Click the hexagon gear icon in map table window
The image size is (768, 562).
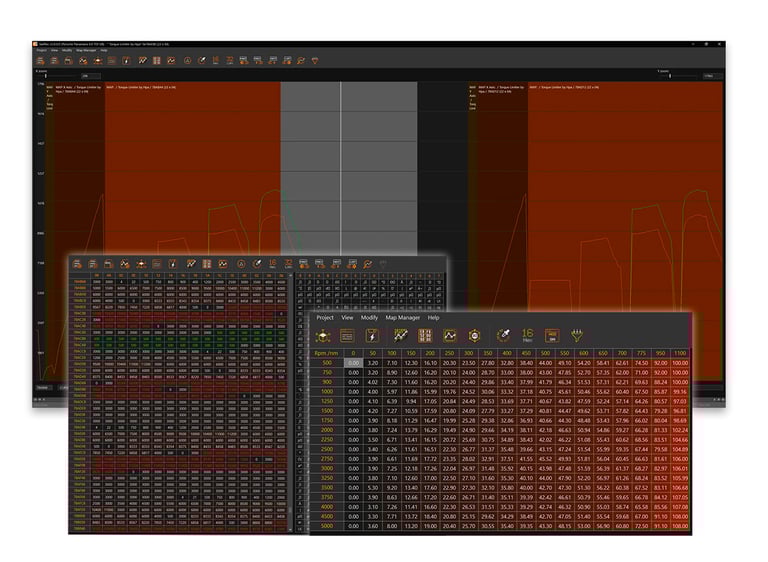tap(474, 336)
